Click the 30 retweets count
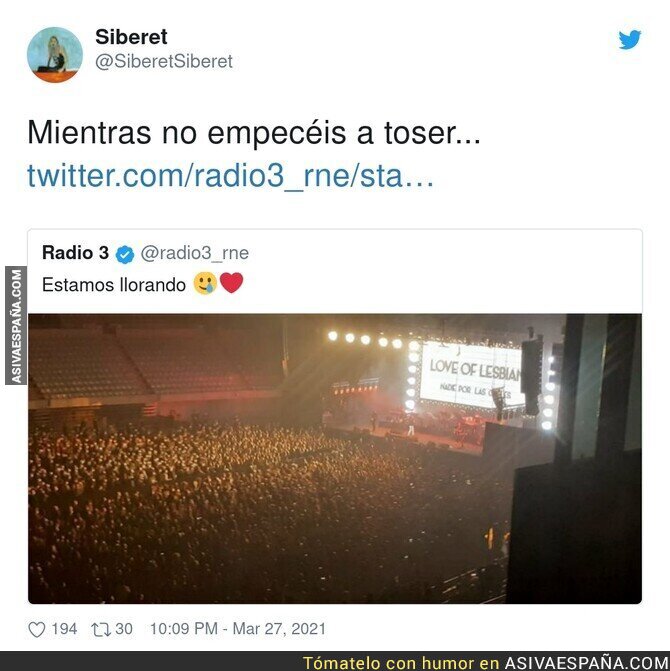Viewport: 670px width, 671px height. tap(124, 629)
